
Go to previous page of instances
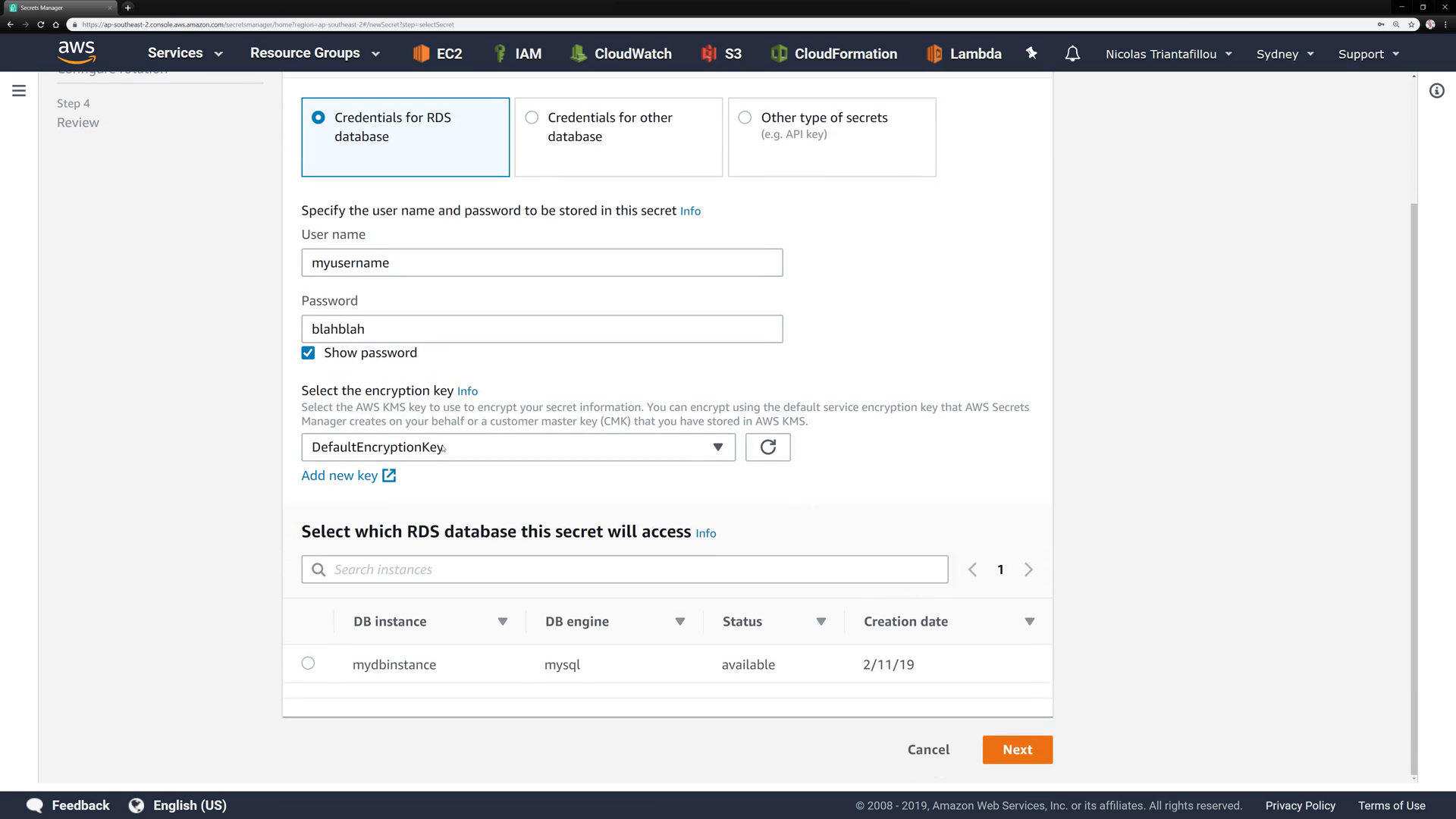point(972,570)
